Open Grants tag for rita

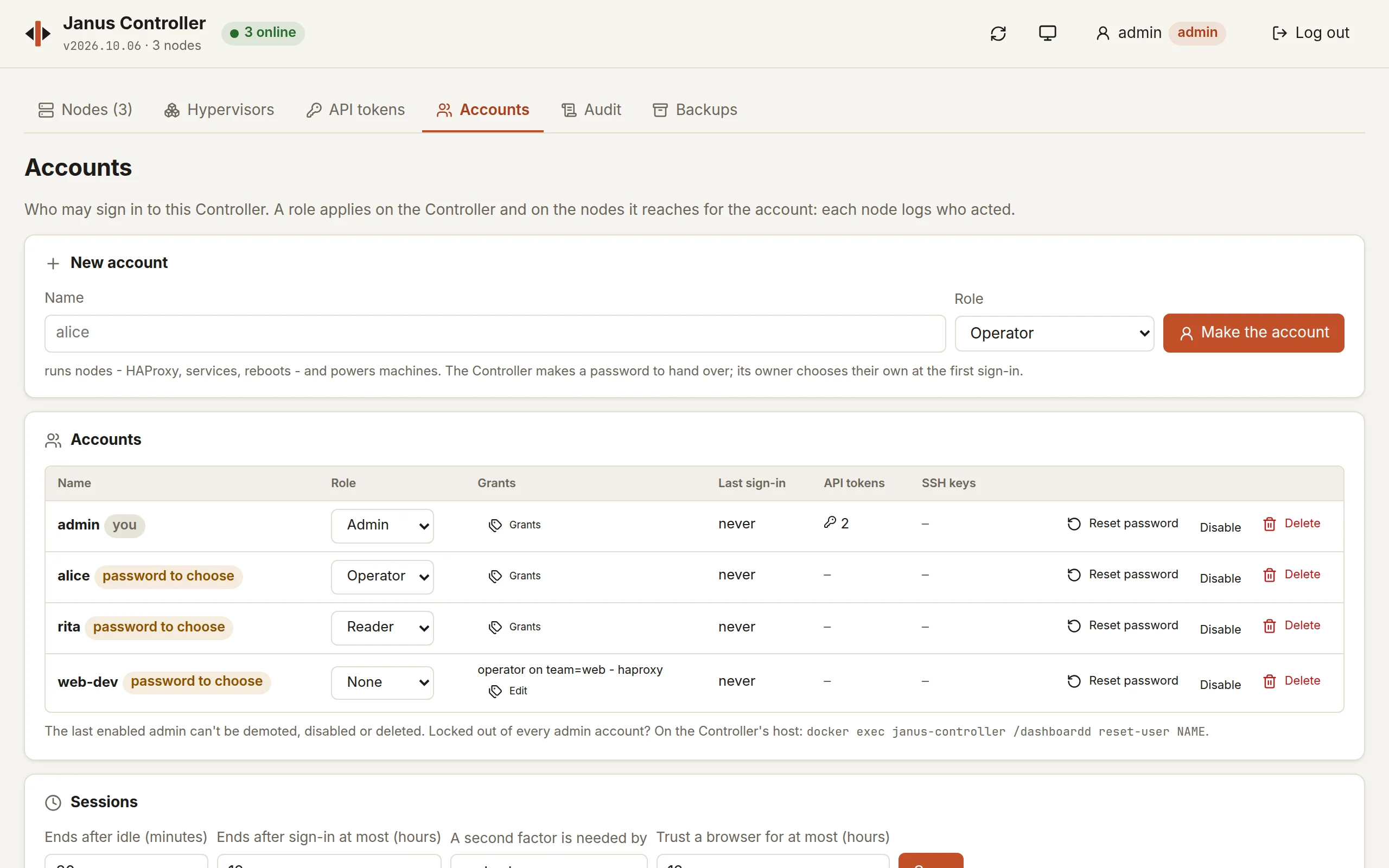[514, 627]
